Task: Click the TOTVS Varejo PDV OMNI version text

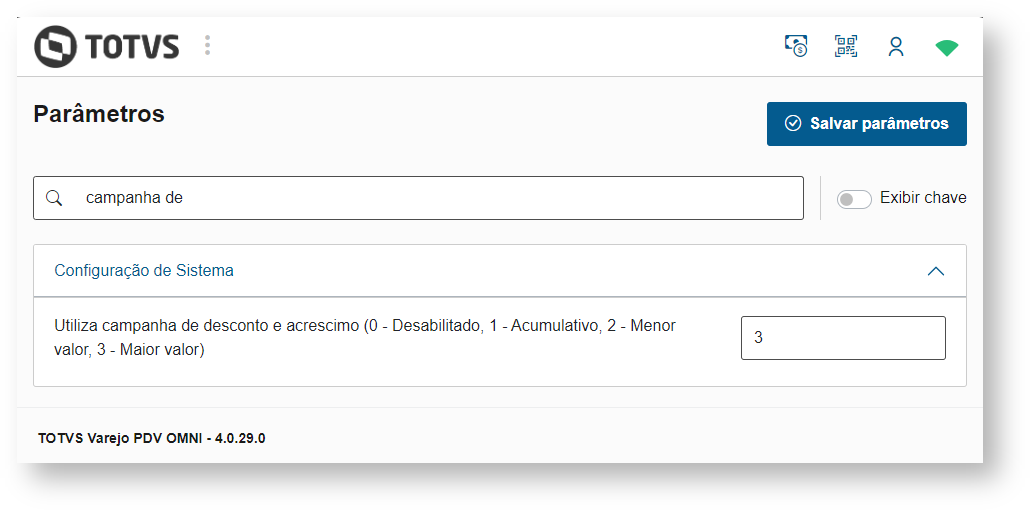Action: 152,438
